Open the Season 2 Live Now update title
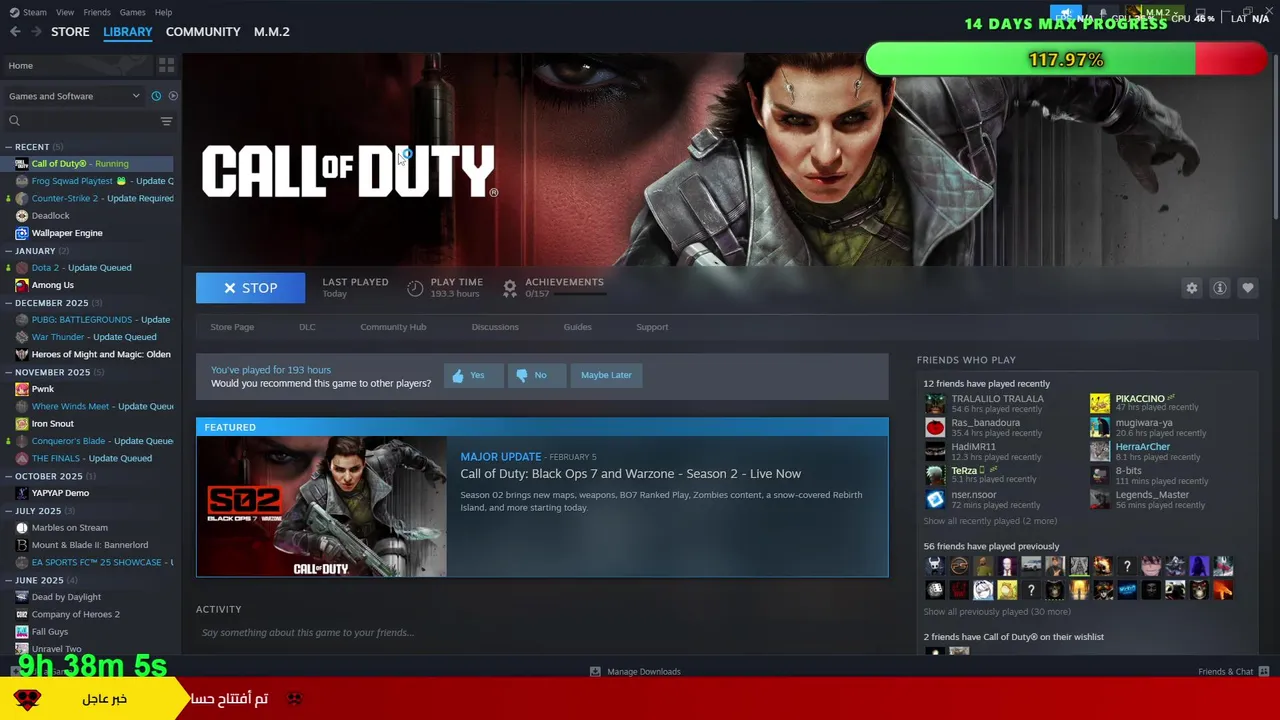This screenshot has width=1280, height=720. pyautogui.click(x=630, y=474)
